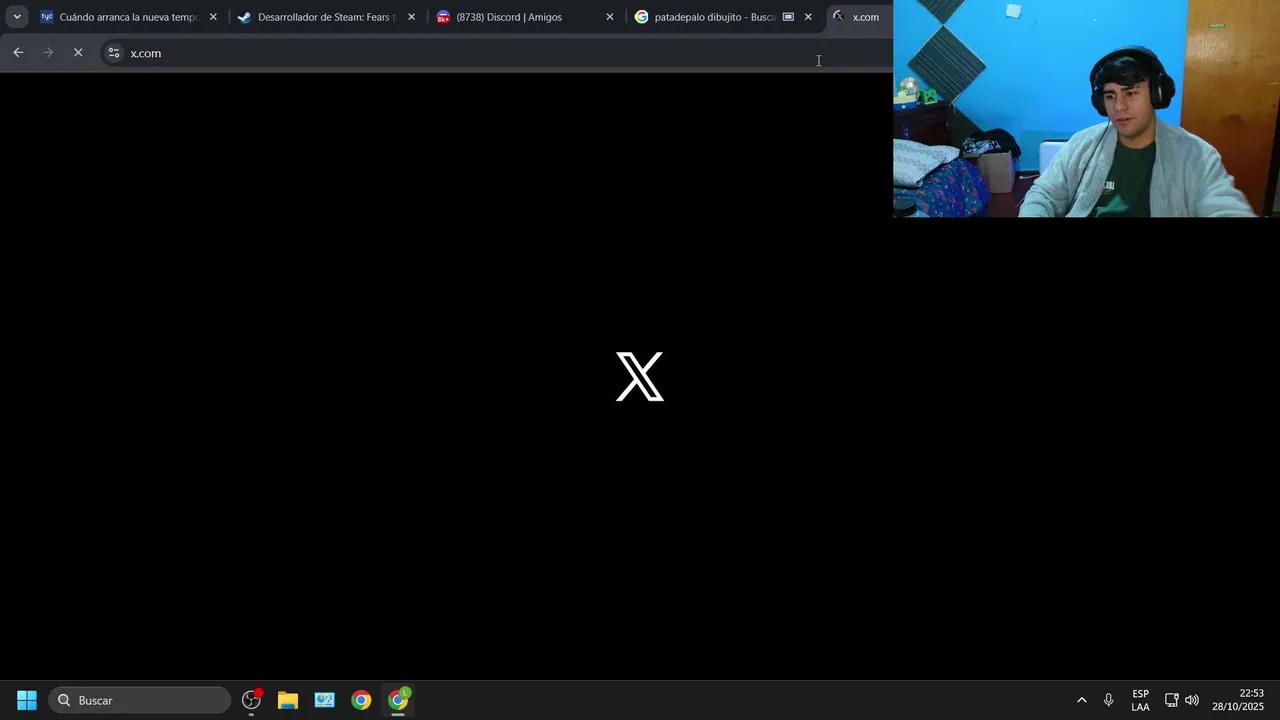Open site information icon in address bar
The image size is (1280, 720).
114,53
